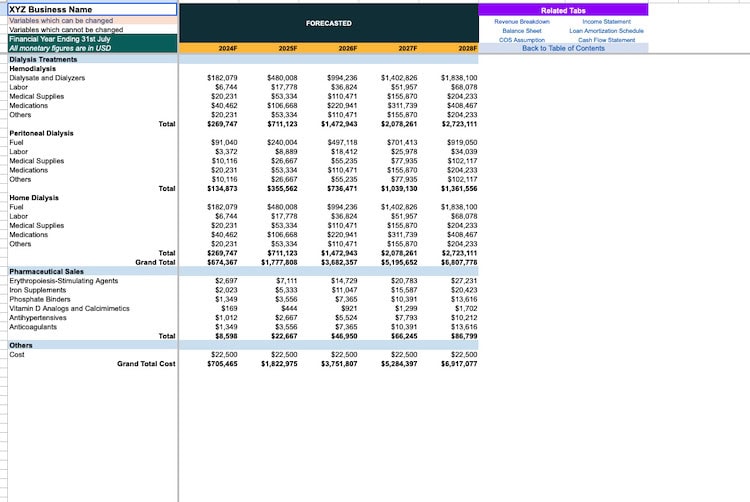Open the Cash Flow Statement link
This screenshot has width=750, height=502.
click(x=606, y=40)
